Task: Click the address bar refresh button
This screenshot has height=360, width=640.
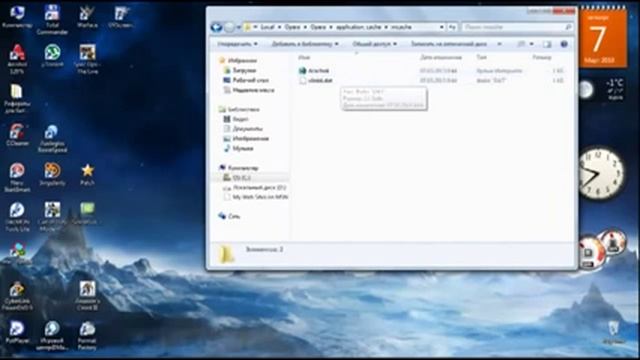Action: tap(452, 27)
